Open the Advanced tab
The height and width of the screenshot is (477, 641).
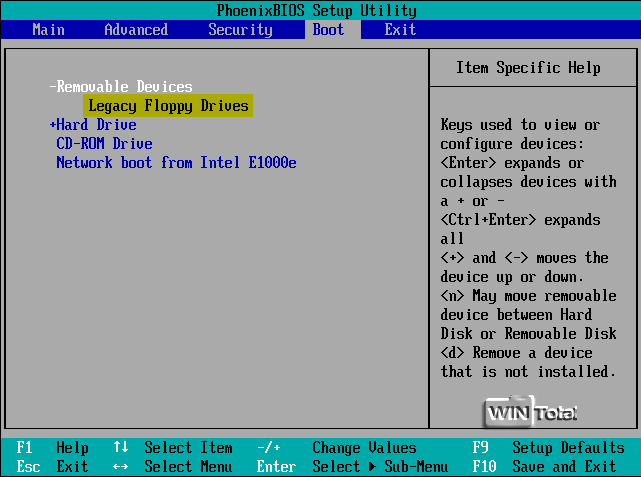coord(136,29)
